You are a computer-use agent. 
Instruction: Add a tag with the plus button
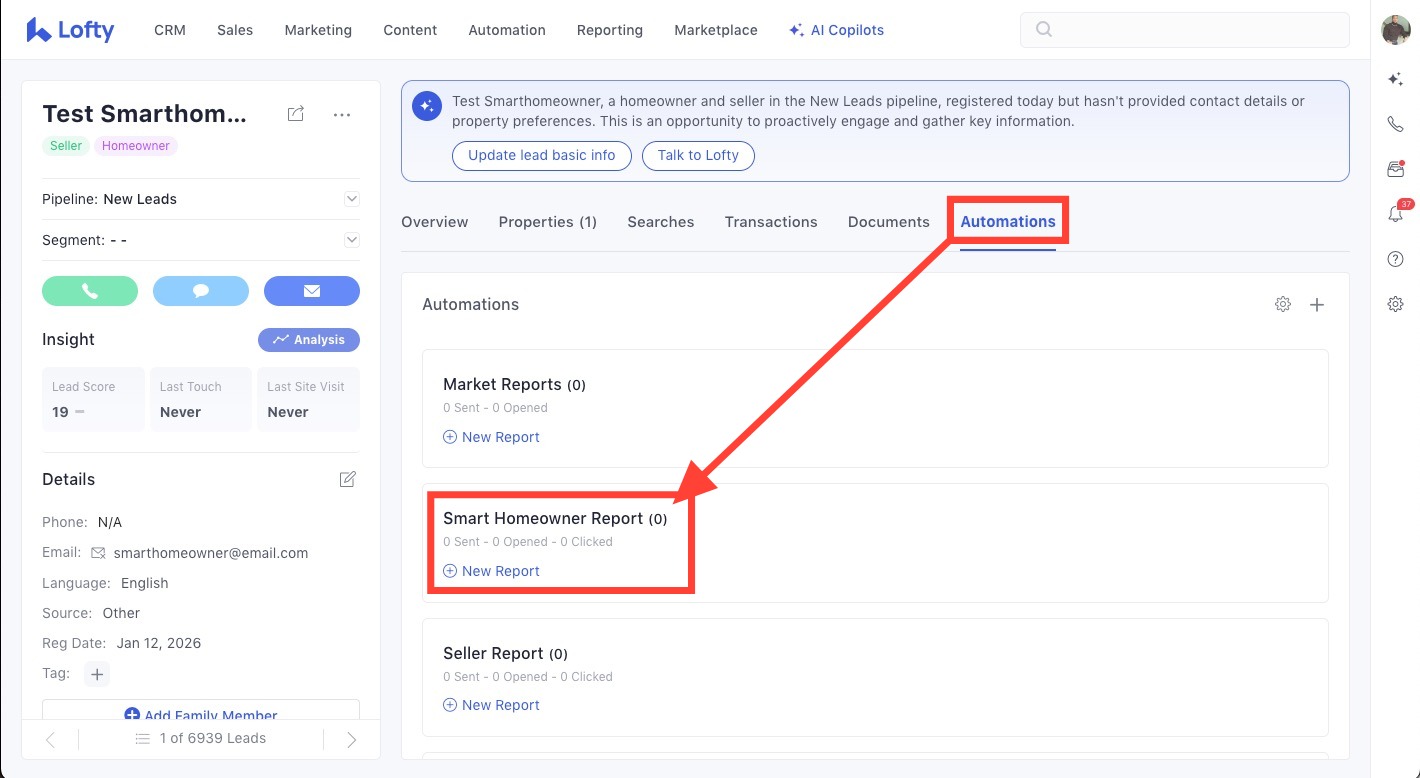97,674
